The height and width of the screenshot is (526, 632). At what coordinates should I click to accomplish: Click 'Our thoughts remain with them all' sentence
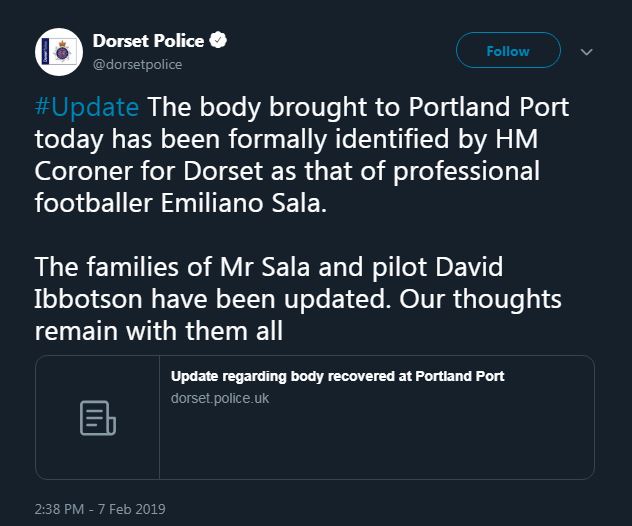[298, 315]
